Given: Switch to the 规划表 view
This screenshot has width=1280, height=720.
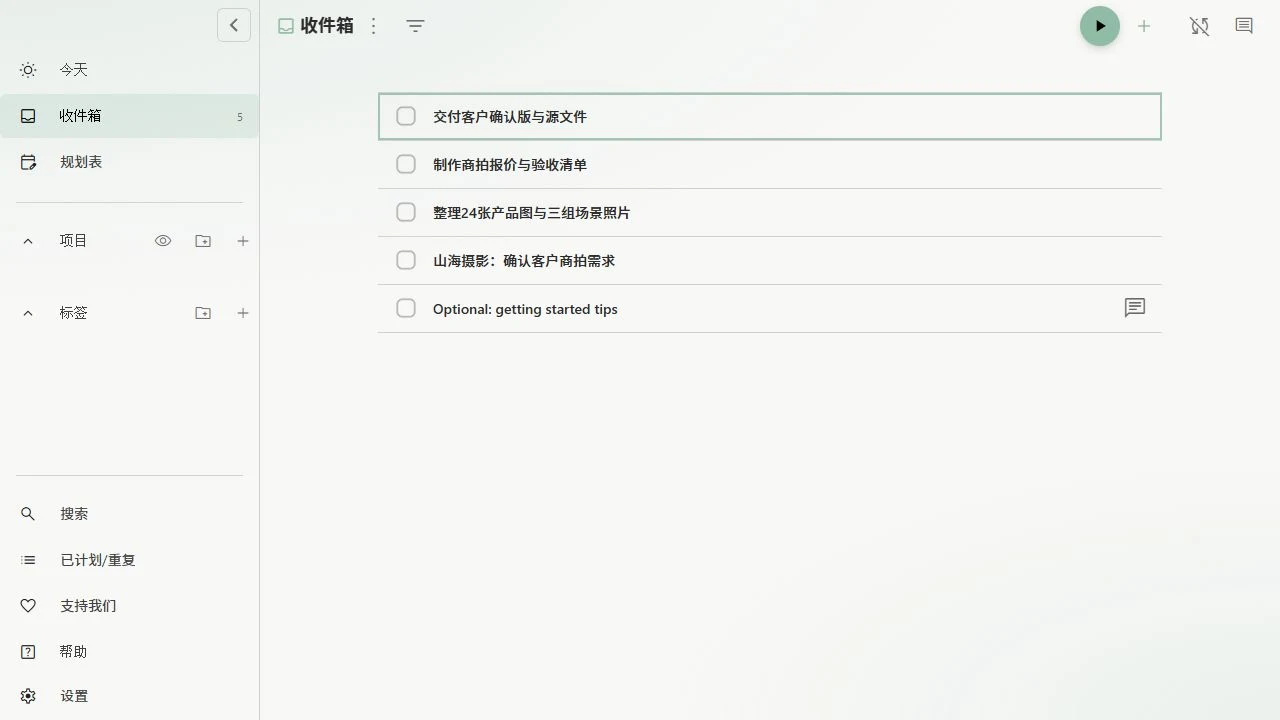Looking at the screenshot, I should click(129, 162).
